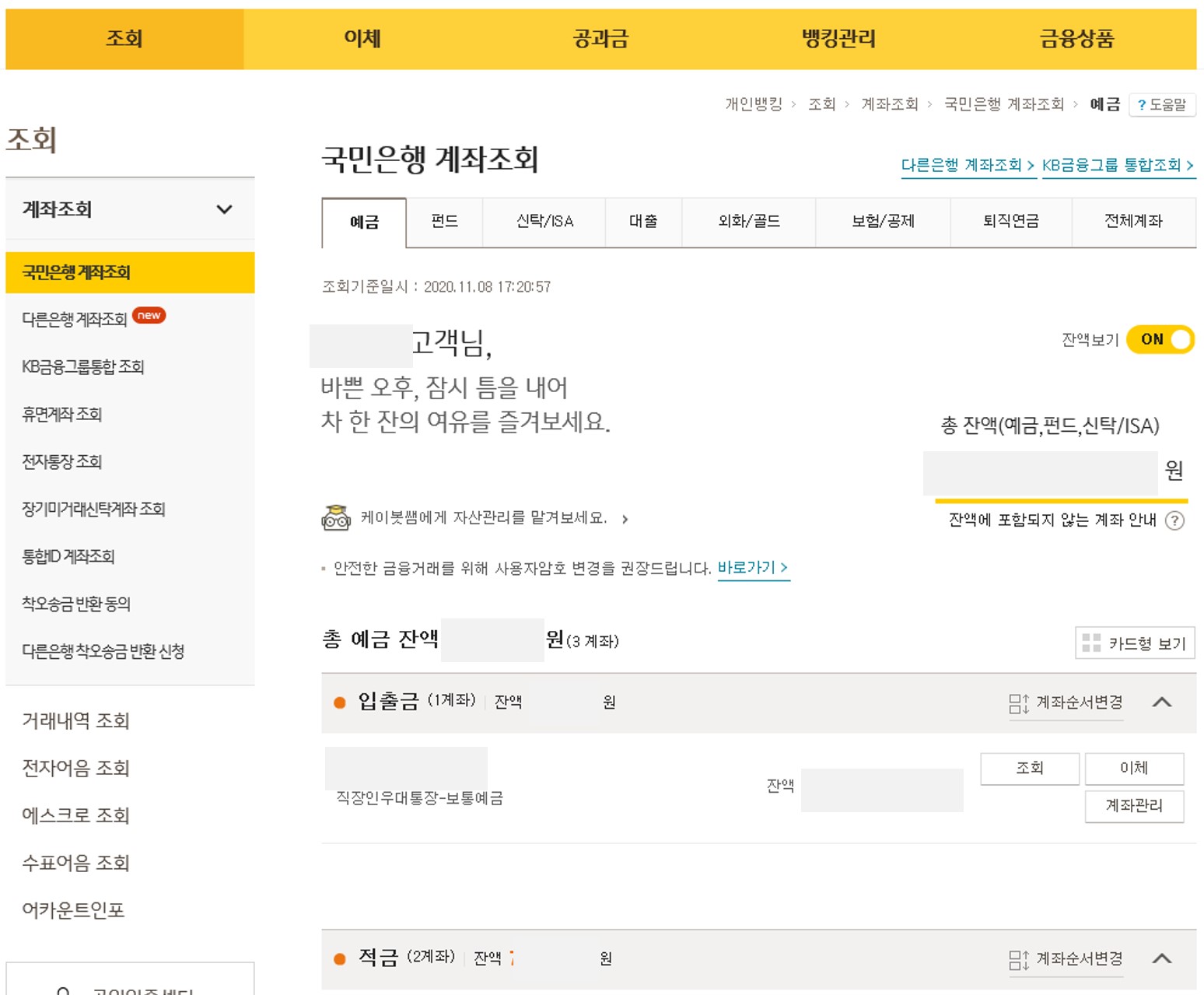The height and width of the screenshot is (995, 1204).
Task: Switch to the 신탁/ISA tab
Action: click(x=544, y=222)
